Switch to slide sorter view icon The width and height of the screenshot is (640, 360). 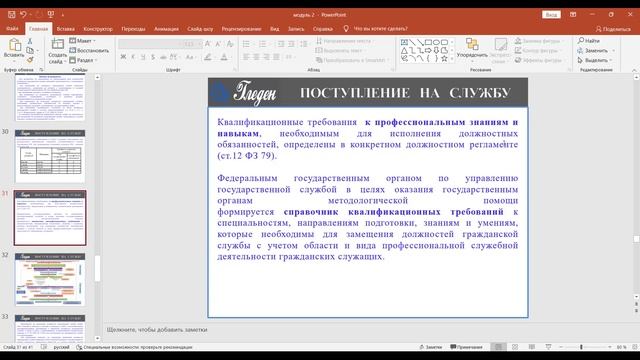point(515,347)
